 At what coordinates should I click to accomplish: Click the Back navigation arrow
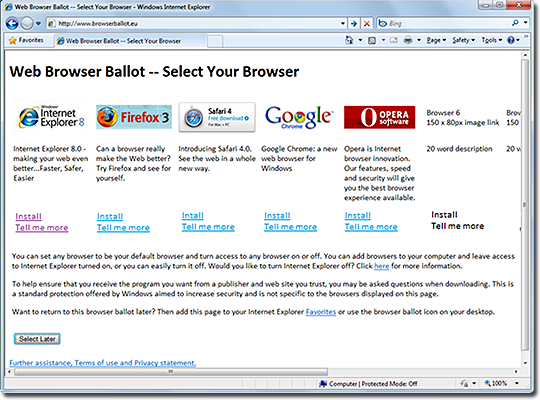(x=12, y=23)
